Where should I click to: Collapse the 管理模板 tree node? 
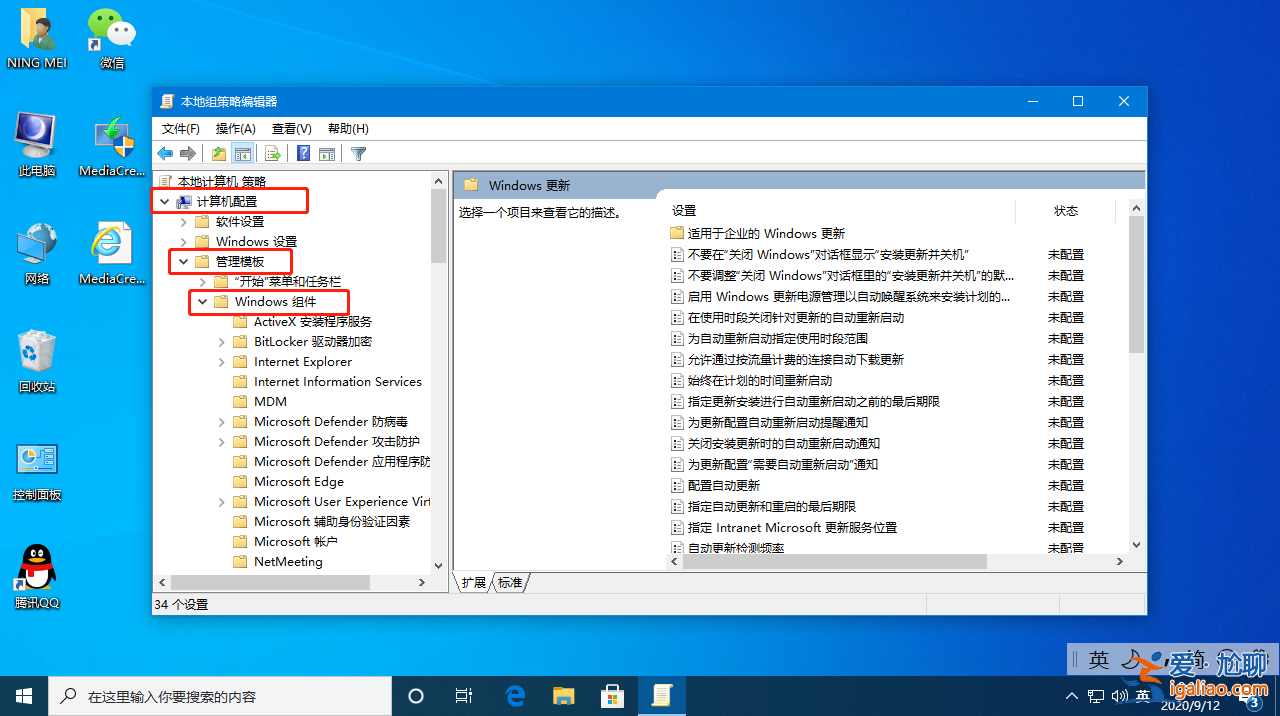point(183,261)
